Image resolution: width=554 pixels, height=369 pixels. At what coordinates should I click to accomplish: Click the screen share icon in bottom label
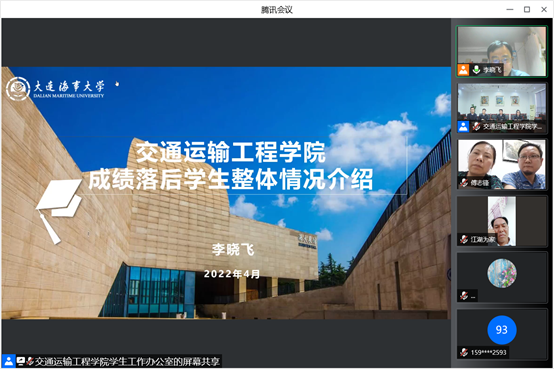[x=20, y=361]
